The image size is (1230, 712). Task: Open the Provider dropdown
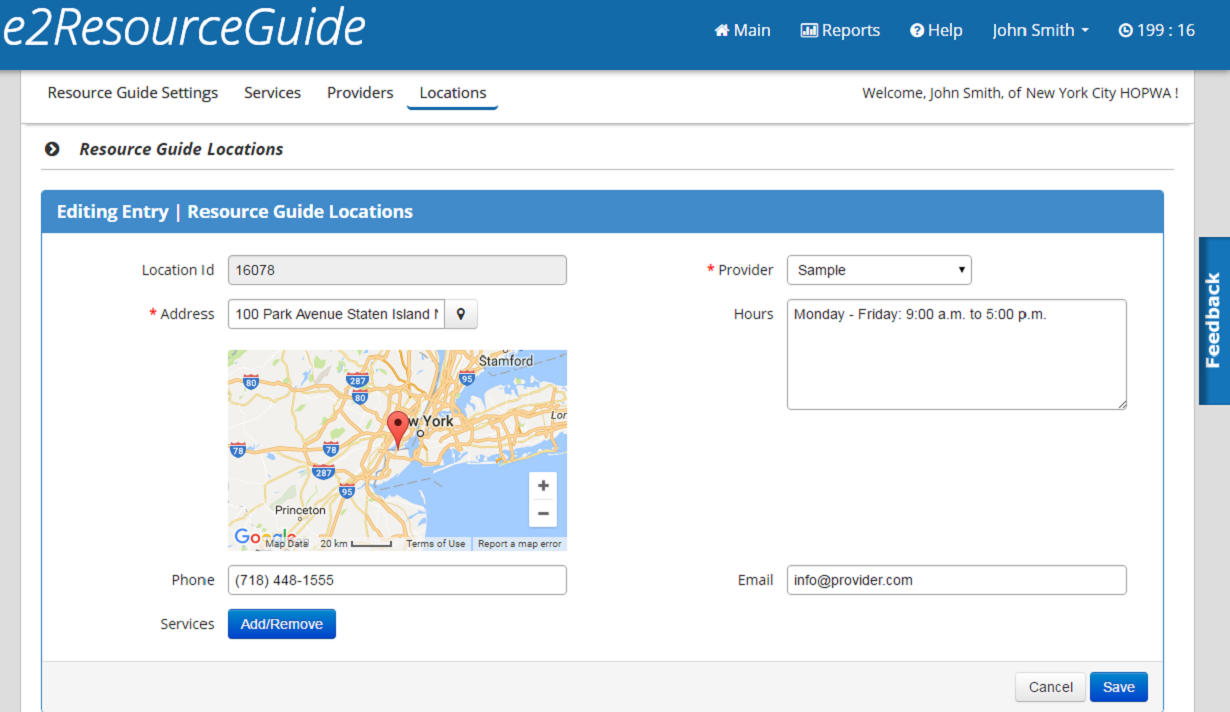878,270
